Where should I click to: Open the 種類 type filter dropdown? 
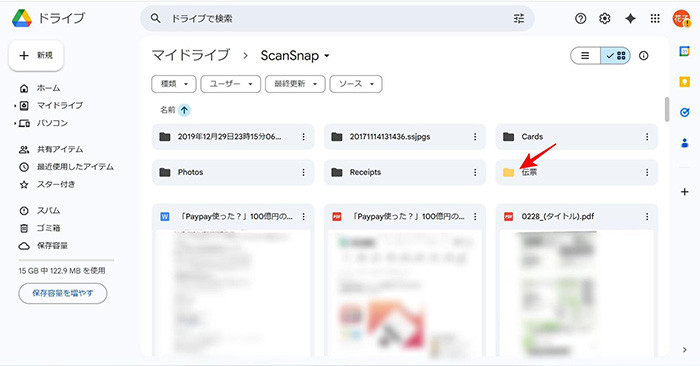click(174, 84)
